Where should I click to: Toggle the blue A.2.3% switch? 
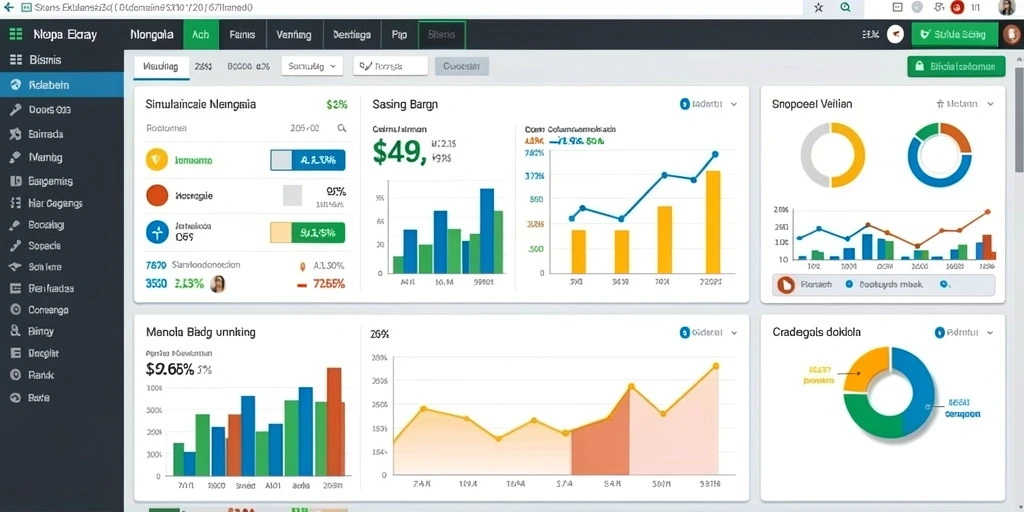(x=308, y=160)
